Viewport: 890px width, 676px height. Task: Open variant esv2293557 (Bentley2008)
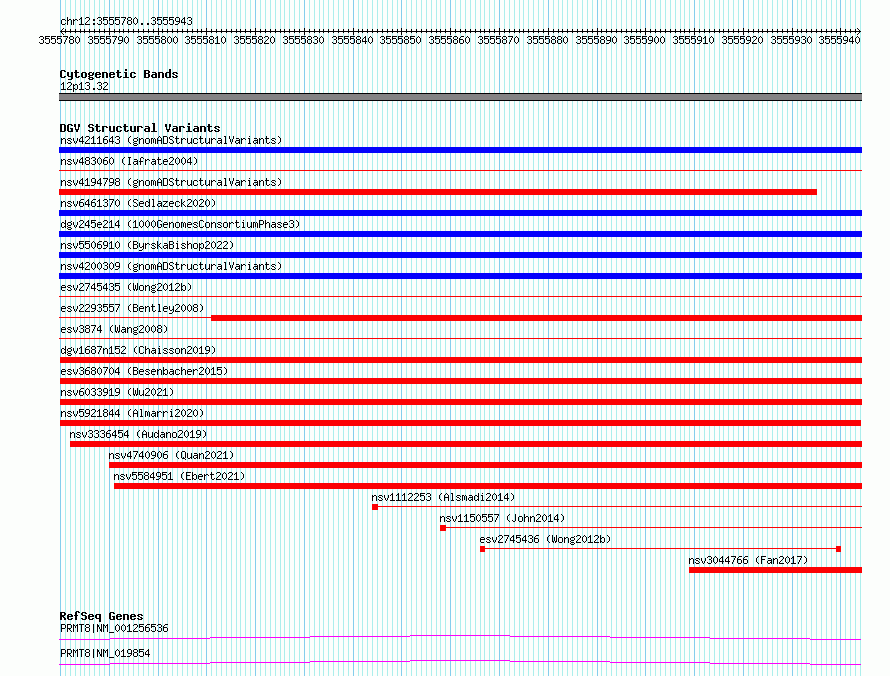click(132, 308)
